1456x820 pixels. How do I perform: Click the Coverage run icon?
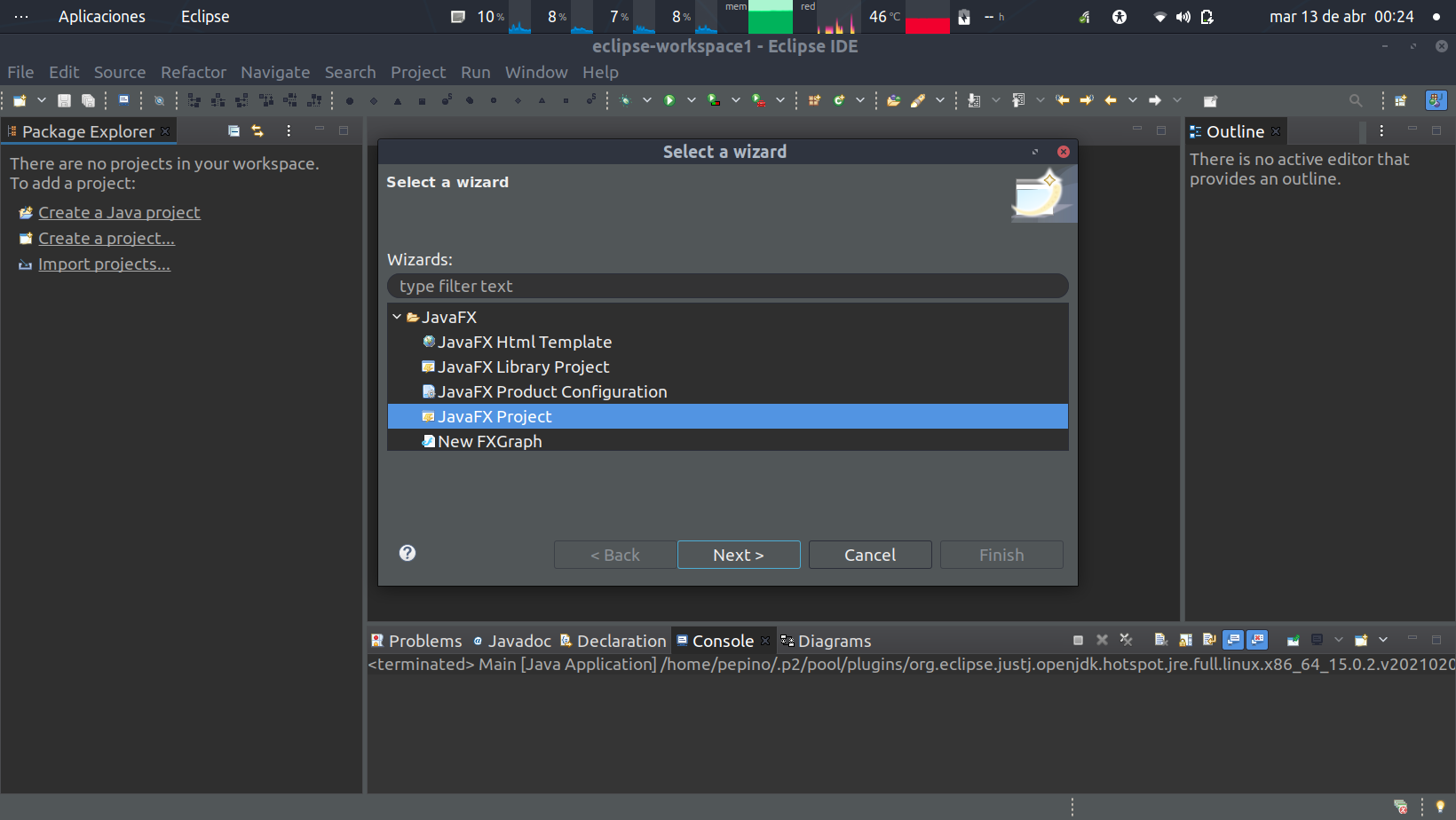[x=714, y=101]
